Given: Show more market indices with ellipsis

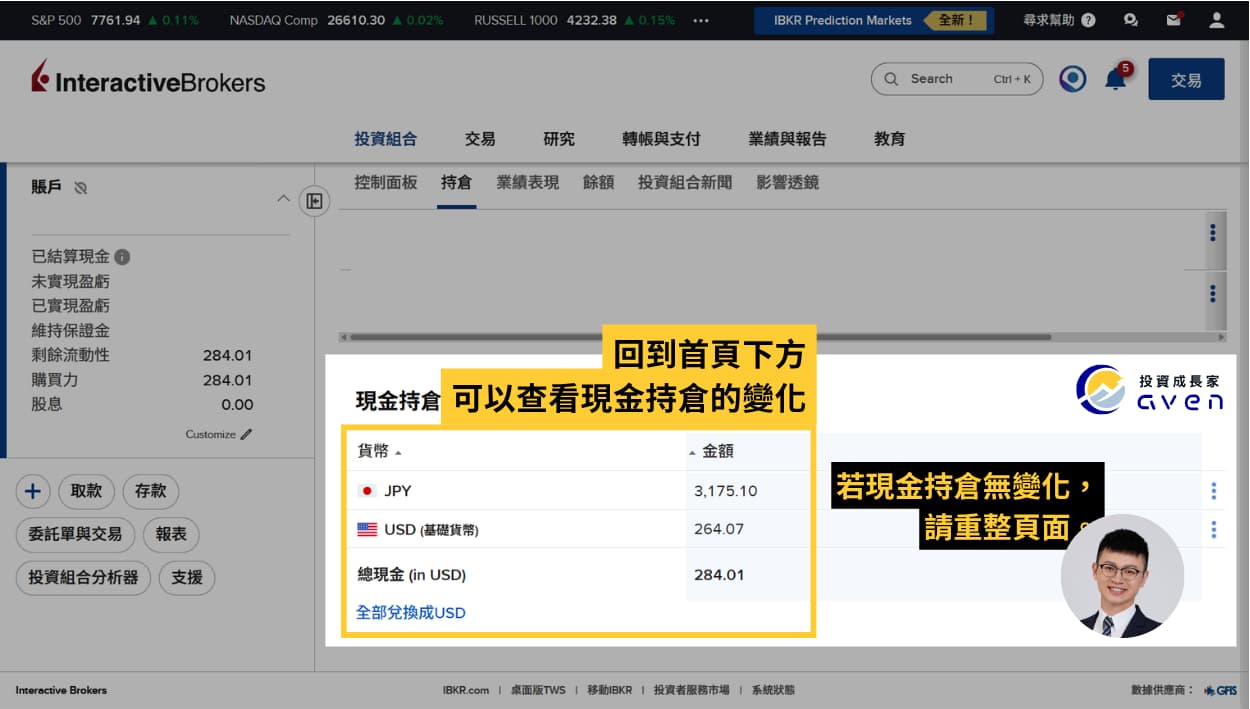Looking at the screenshot, I should click(700, 20).
